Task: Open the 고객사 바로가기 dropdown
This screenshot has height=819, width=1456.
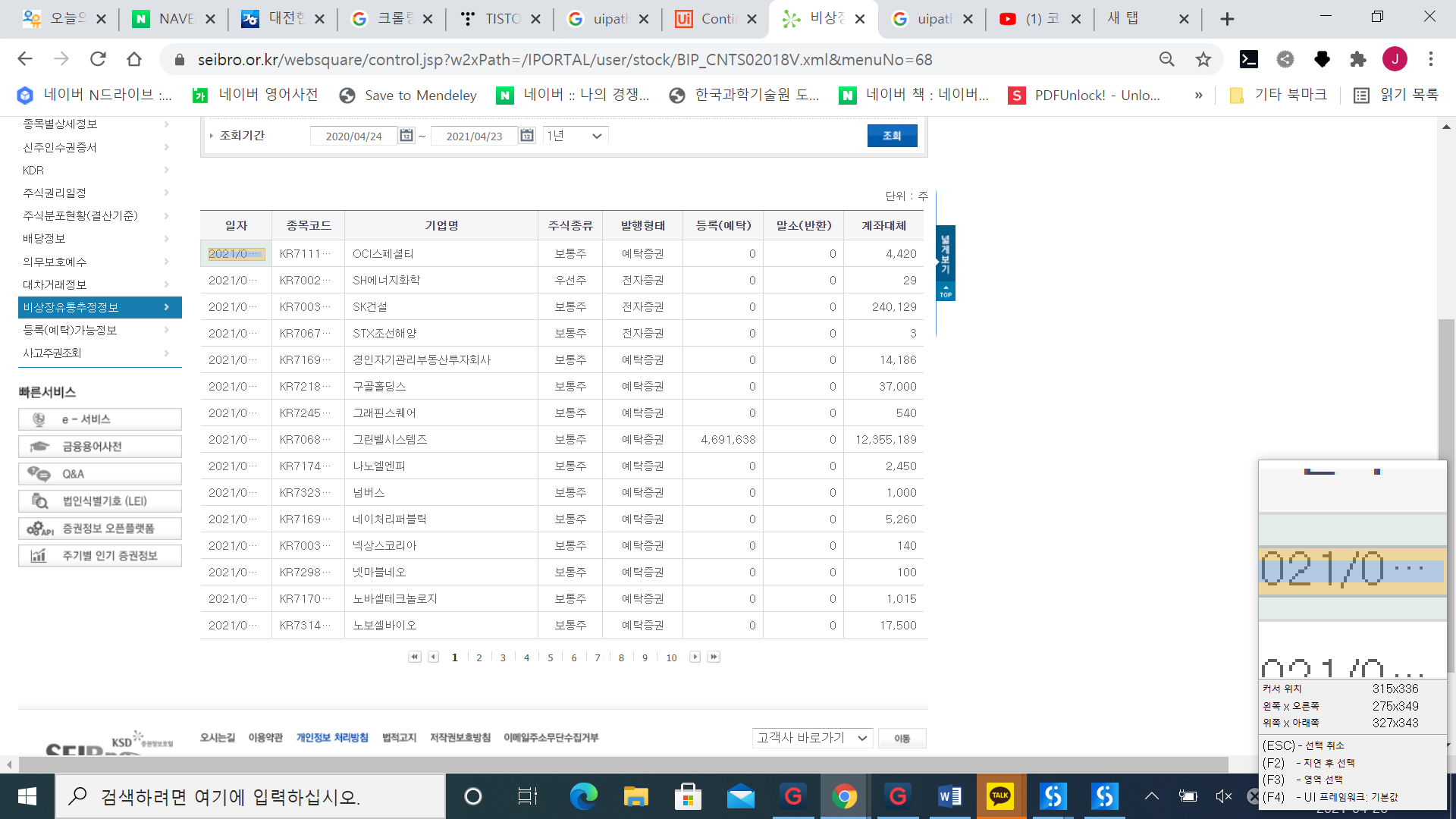Action: tap(812, 738)
